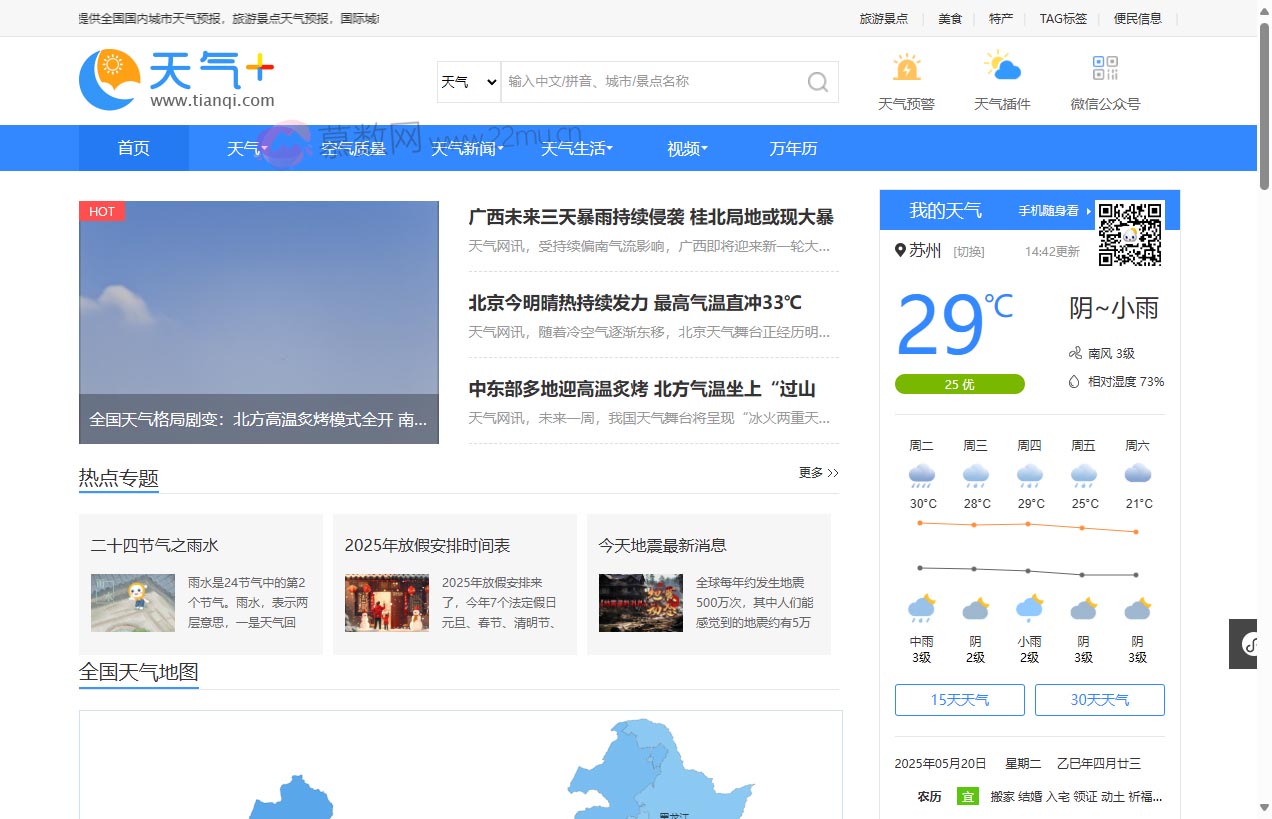Click the 天气插件 weather plugin icon
Screen dimensions: 1272x819
point(1003,68)
